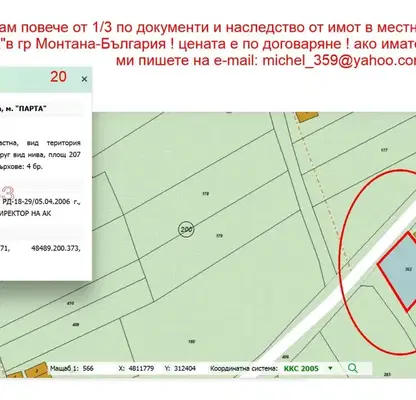Expand the coordinate system dropdown arrow
This screenshot has width=416, height=400.
(x=330, y=368)
